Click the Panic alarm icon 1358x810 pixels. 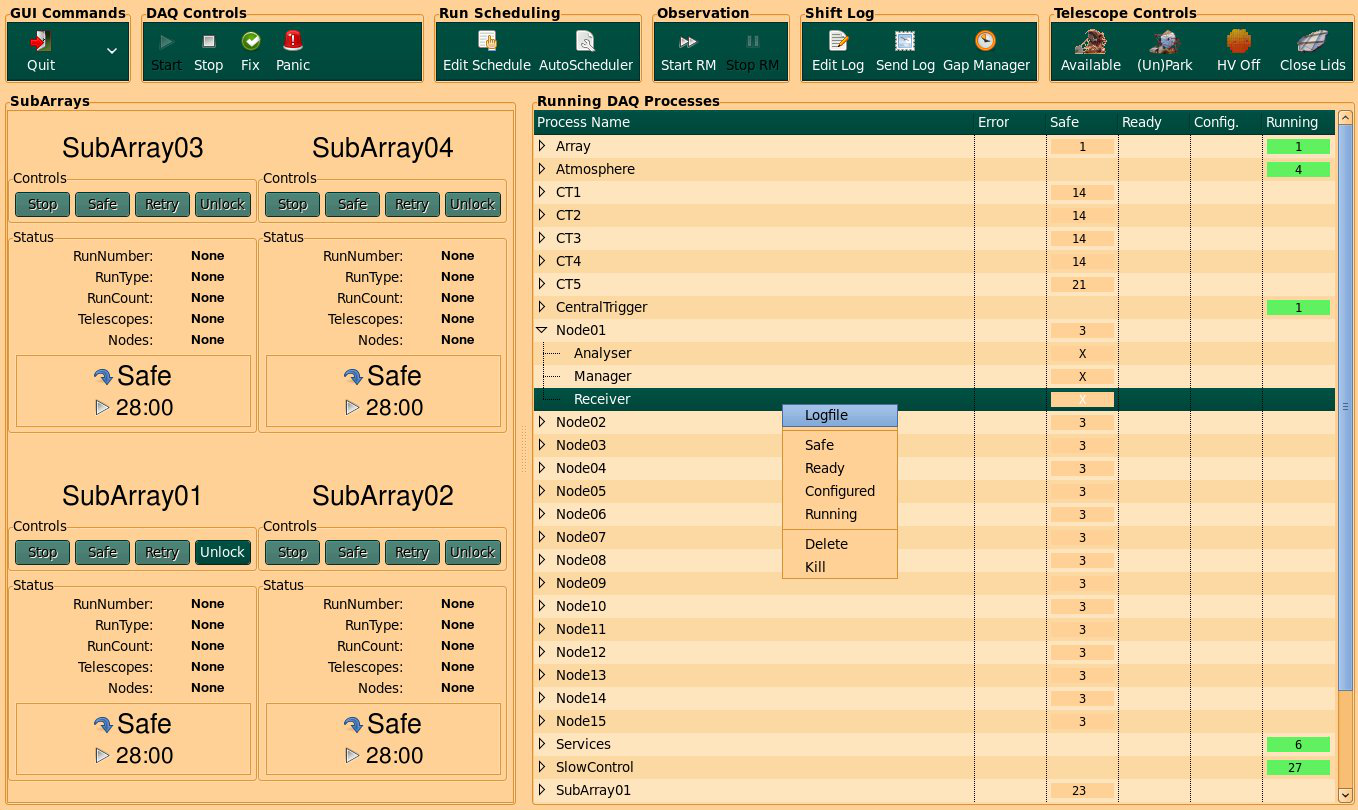(x=293, y=41)
